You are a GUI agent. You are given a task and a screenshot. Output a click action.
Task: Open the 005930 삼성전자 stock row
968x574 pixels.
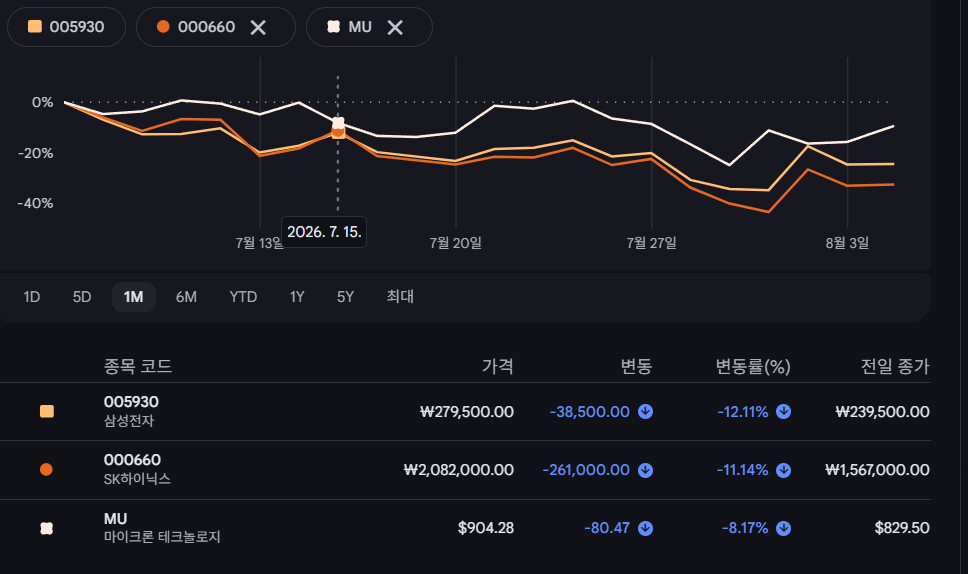pos(465,412)
